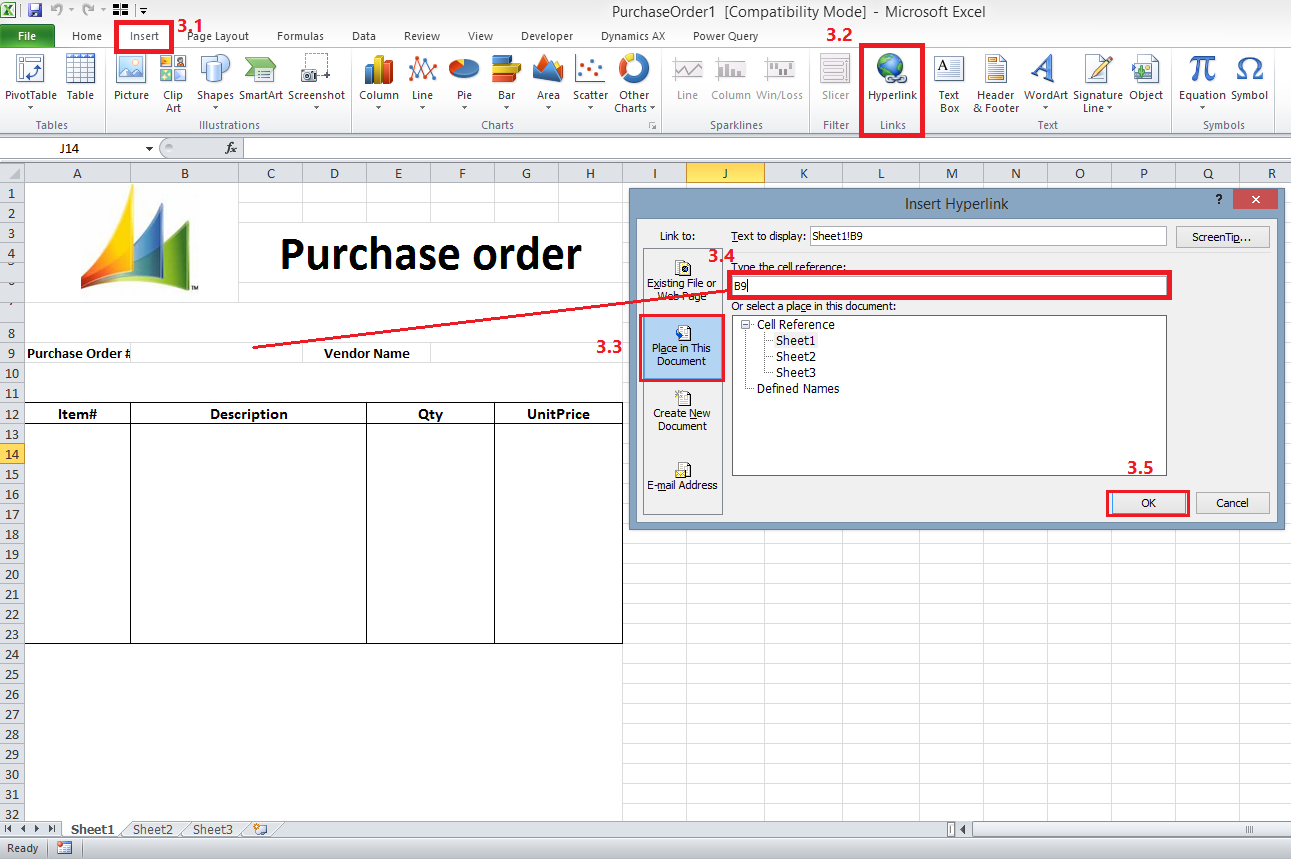
Task: Open the Power Query tab
Action: pos(725,36)
